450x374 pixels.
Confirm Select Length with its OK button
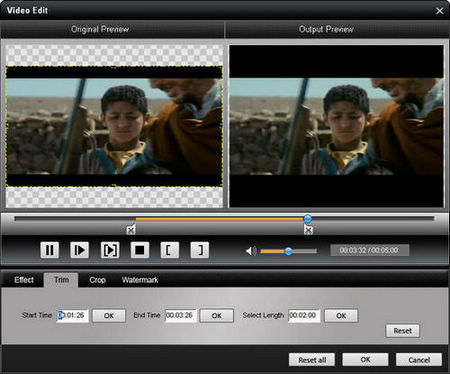[341, 316]
